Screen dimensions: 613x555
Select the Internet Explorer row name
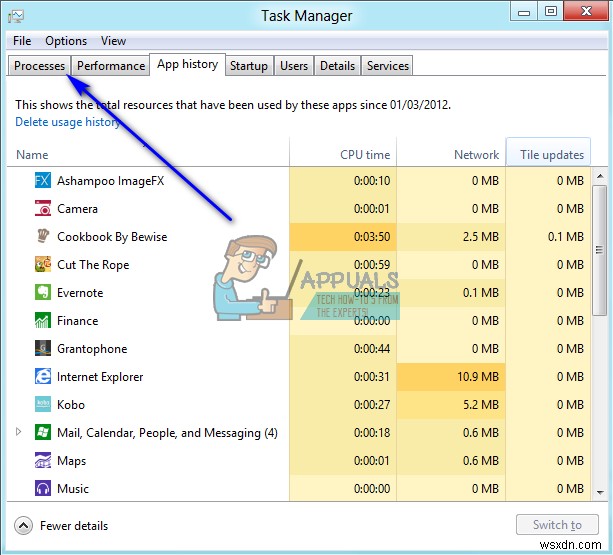100,377
